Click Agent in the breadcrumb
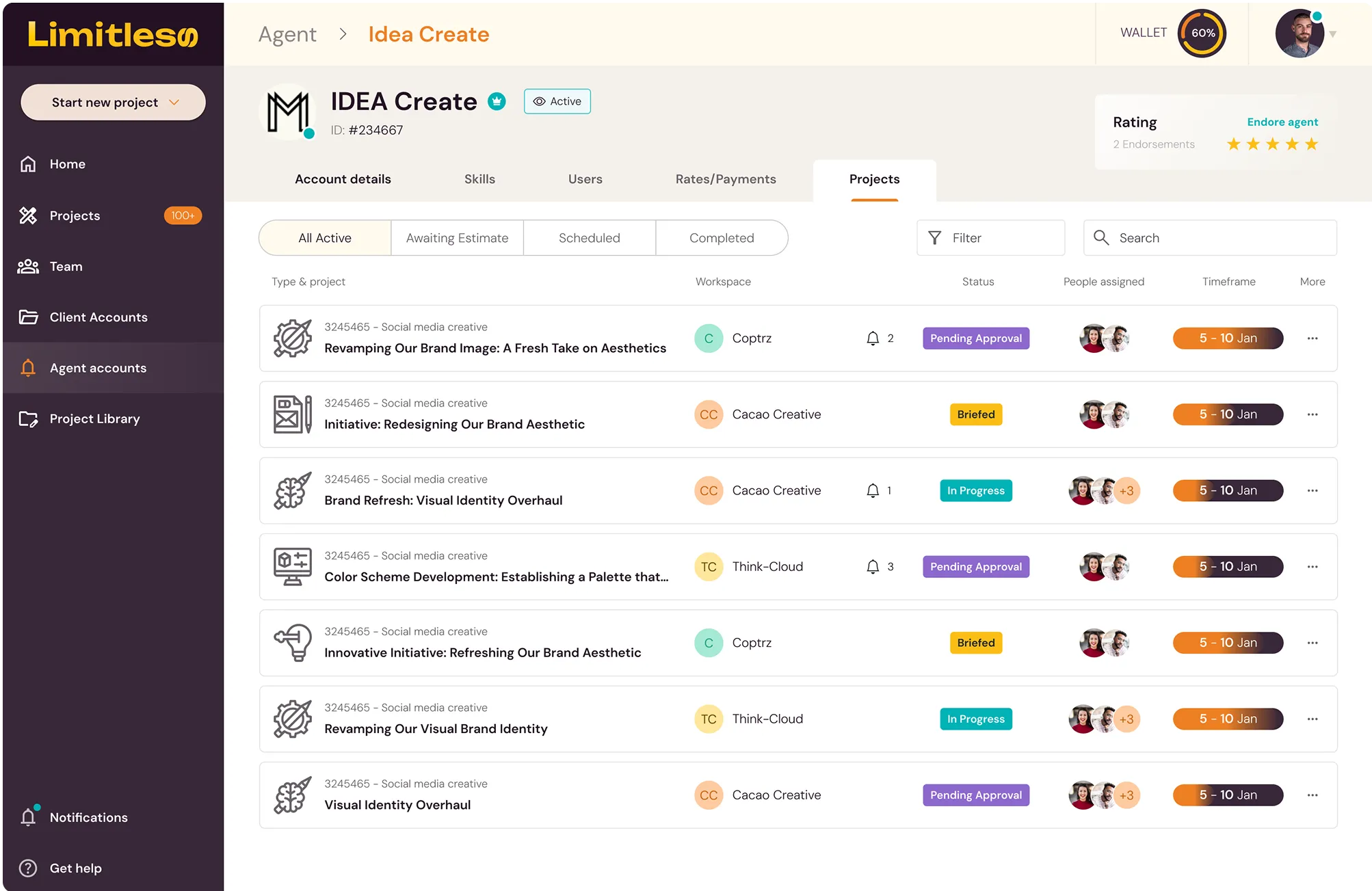This screenshot has width=1372, height=891. pyautogui.click(x=287, y=34)
